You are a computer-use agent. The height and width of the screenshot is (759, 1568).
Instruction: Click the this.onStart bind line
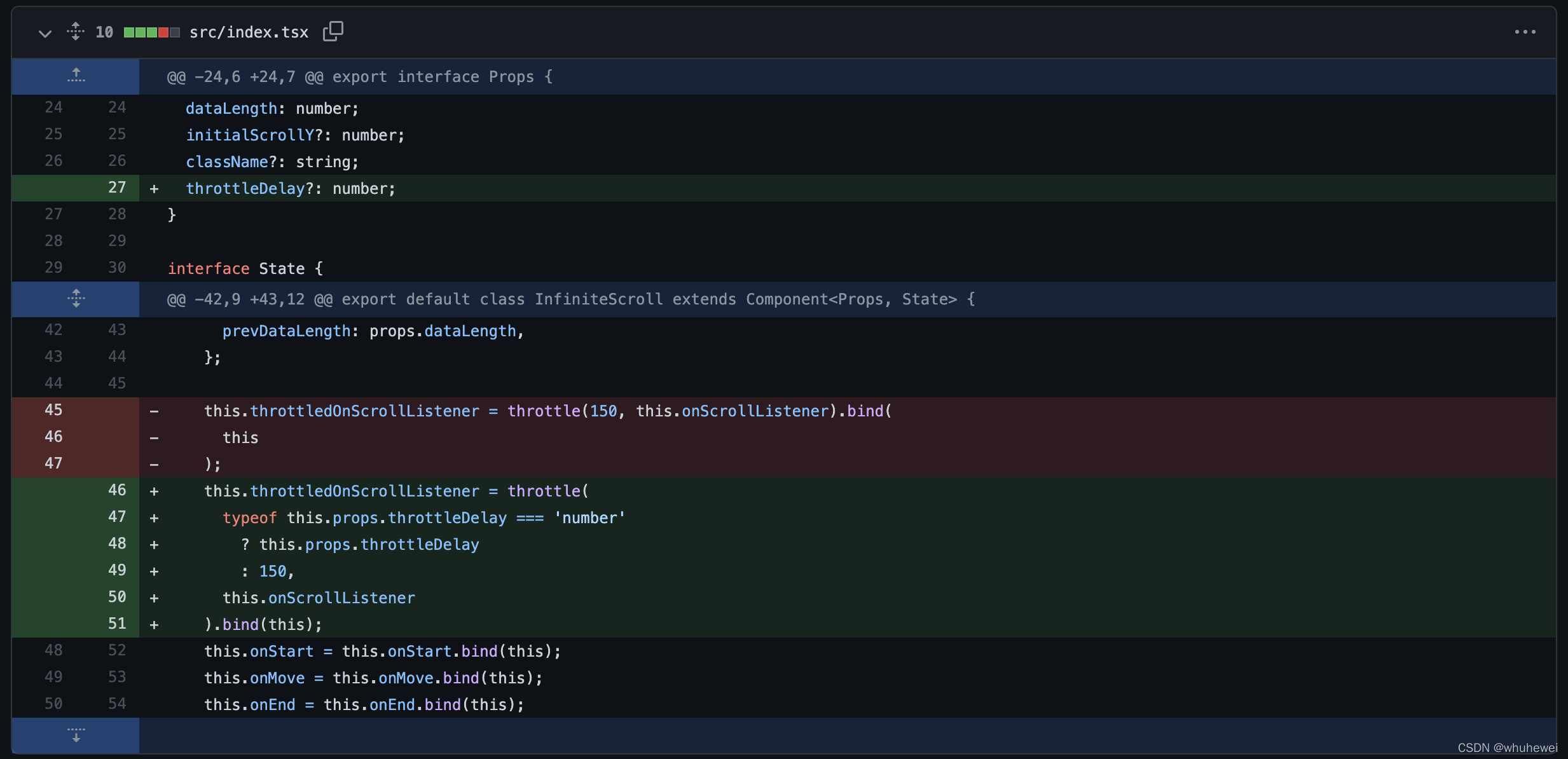tap(848, 651)
